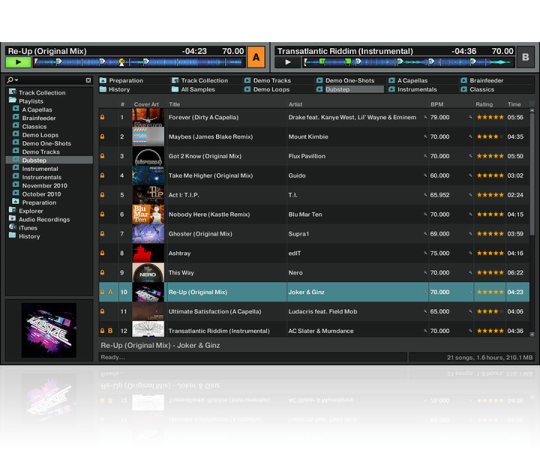Sort tracks by the Rating column header

(x=484, y=104)
